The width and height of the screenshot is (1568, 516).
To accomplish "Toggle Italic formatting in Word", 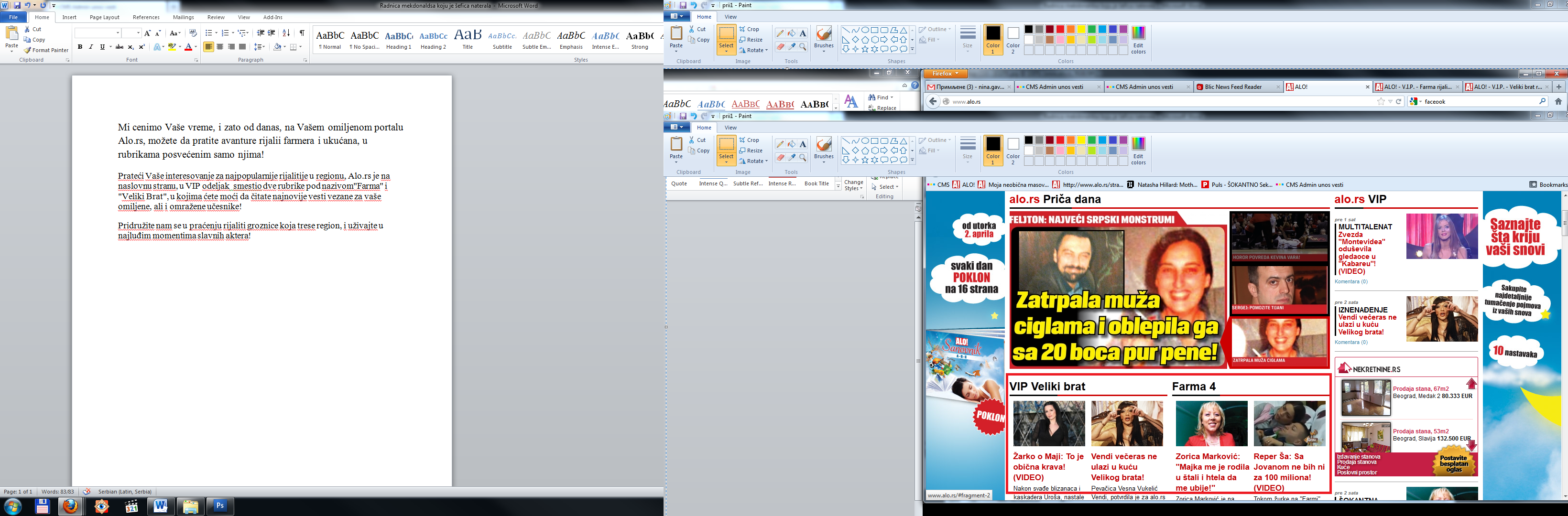I will (91, 47).
